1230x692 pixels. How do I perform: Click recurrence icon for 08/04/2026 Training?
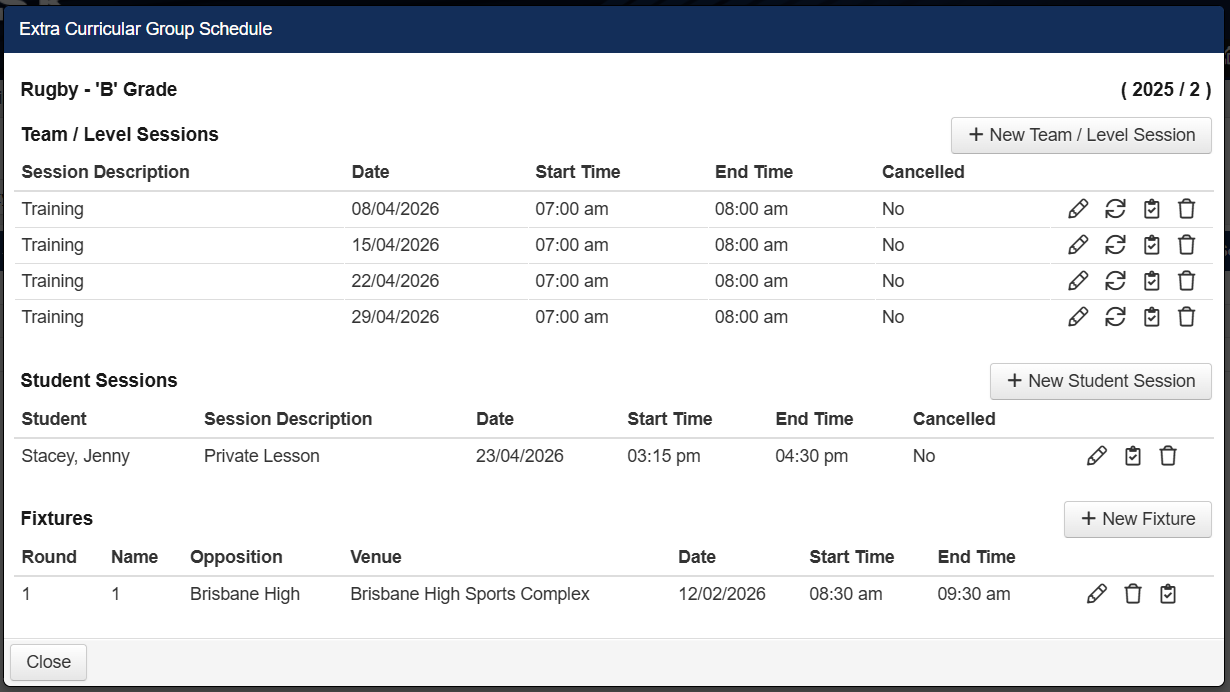1115,209
